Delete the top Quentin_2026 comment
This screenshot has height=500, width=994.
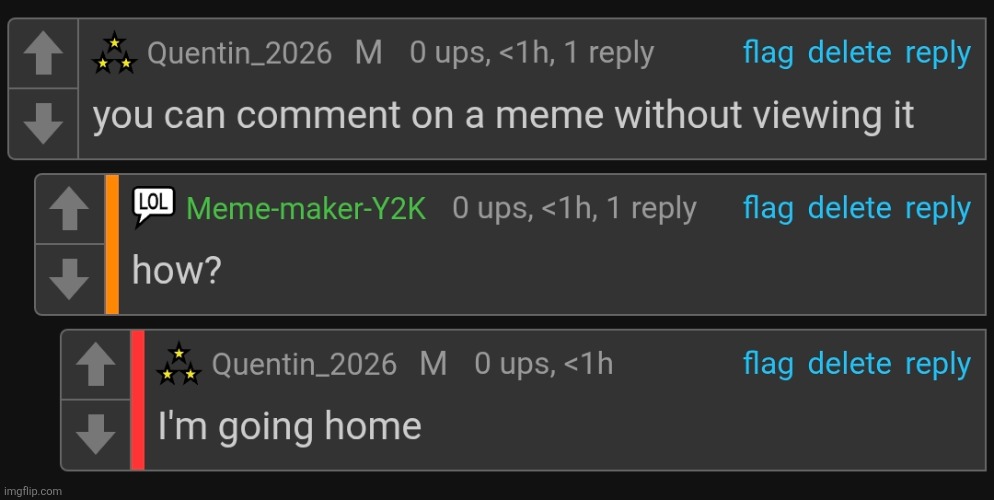[849, 53]
